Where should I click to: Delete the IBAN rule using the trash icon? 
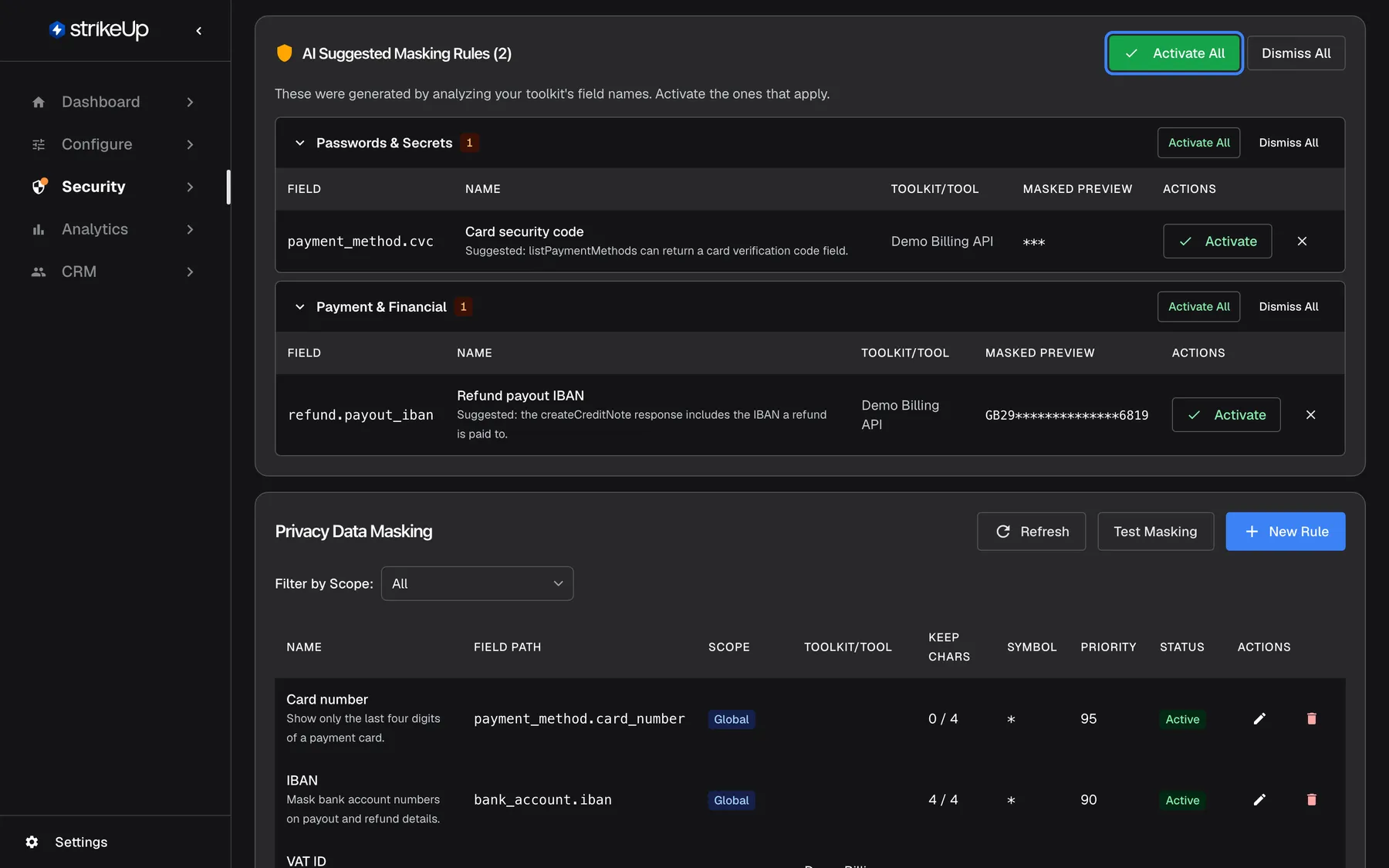click(x=1311, y=800)
